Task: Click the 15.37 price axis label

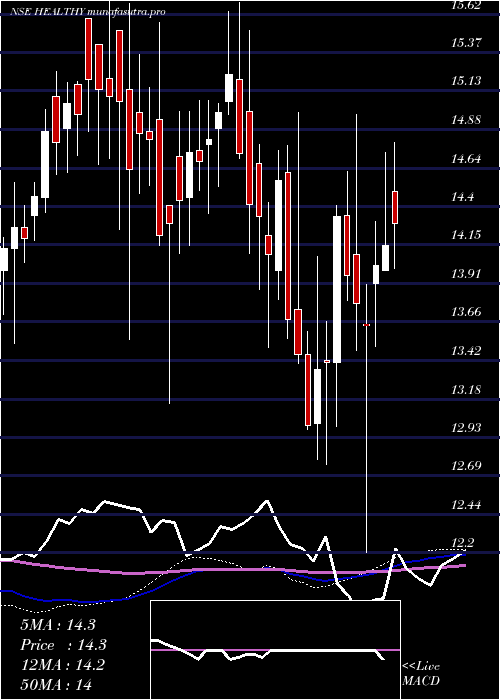Action: click(x=467, y=43)
